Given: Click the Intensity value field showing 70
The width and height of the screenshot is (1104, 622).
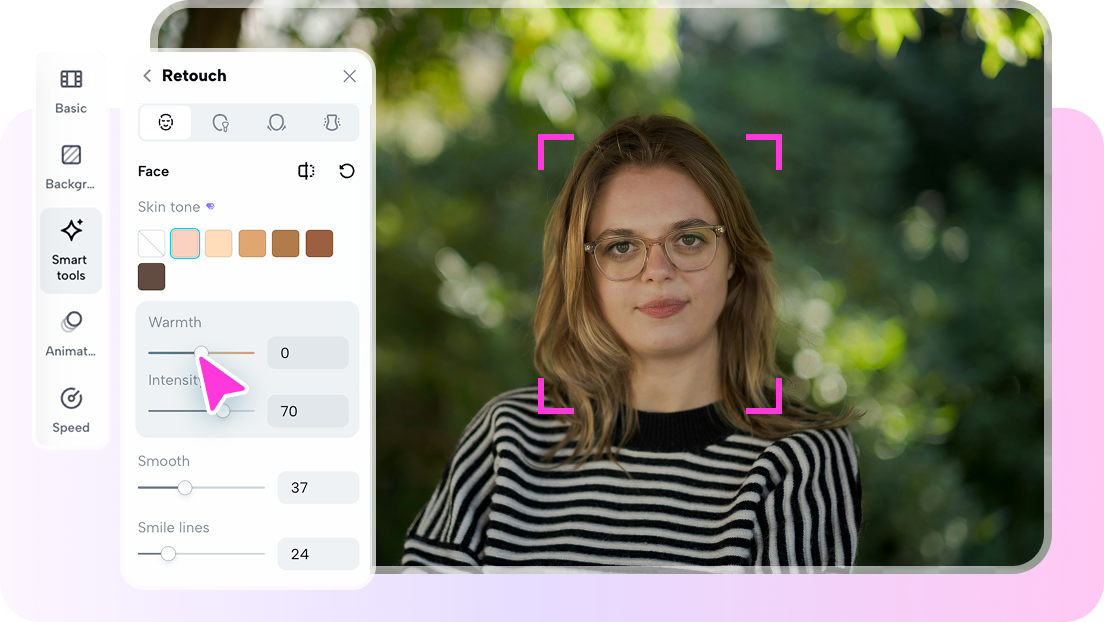Looking at the screenshot, I should [308, 411].
